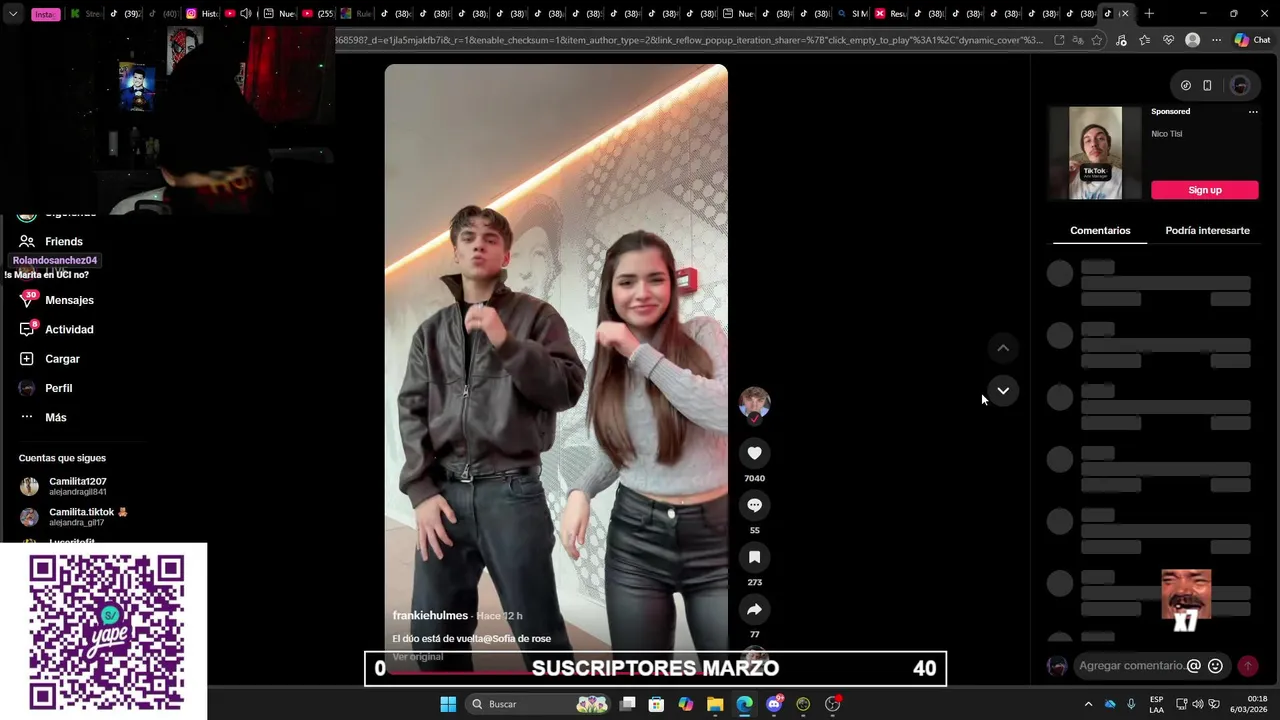Open Edge settings and more ellipsis
1280x720 pixels.
[1216, 40]
